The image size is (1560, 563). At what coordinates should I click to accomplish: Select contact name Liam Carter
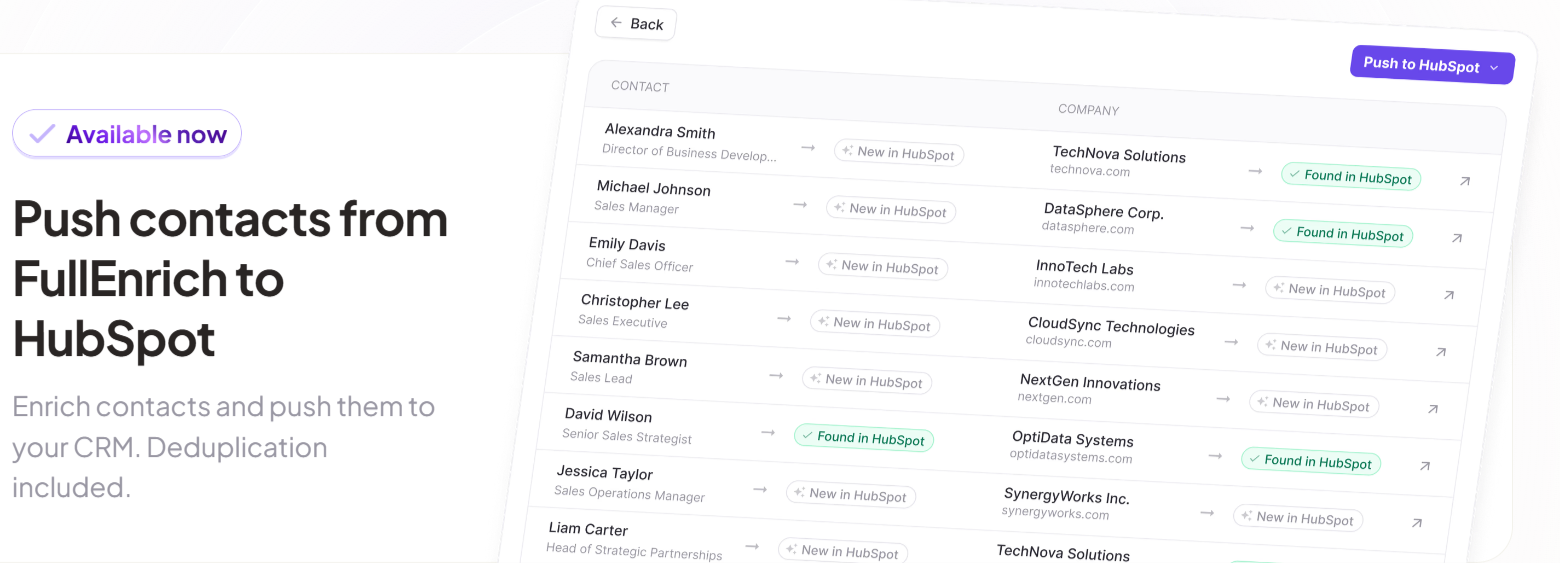pos(588,529)
